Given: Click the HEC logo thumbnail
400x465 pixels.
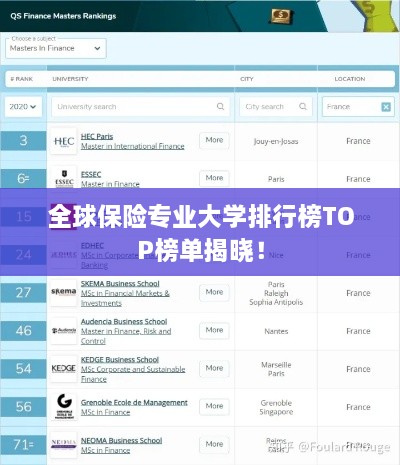Looking at the screenshot, I should point(64,141).
